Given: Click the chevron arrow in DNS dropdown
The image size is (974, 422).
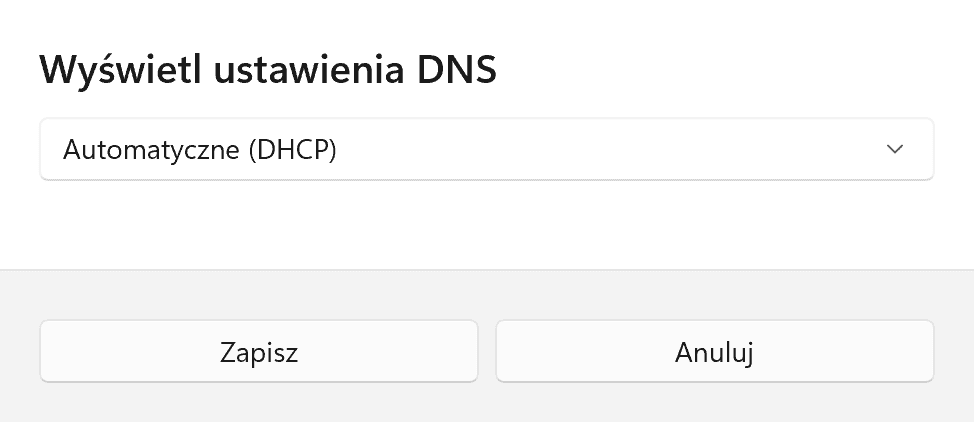Looking at the screenshot, I should 894,149.
